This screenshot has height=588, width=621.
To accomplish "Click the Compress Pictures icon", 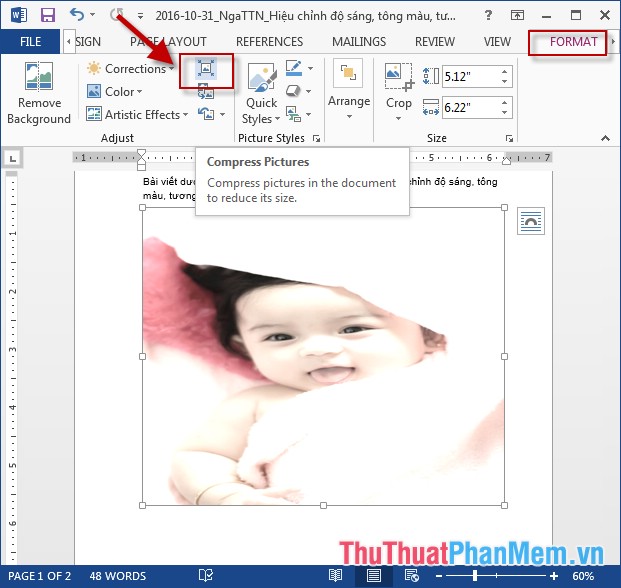I will click(206, 69).
